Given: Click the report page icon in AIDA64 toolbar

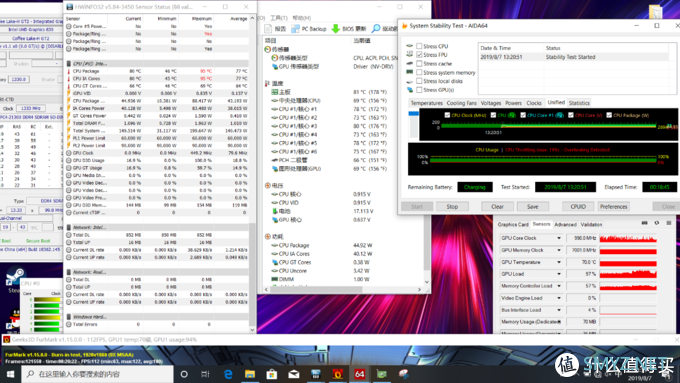Looking at the screenshot, I should click(x=268, y=29).
